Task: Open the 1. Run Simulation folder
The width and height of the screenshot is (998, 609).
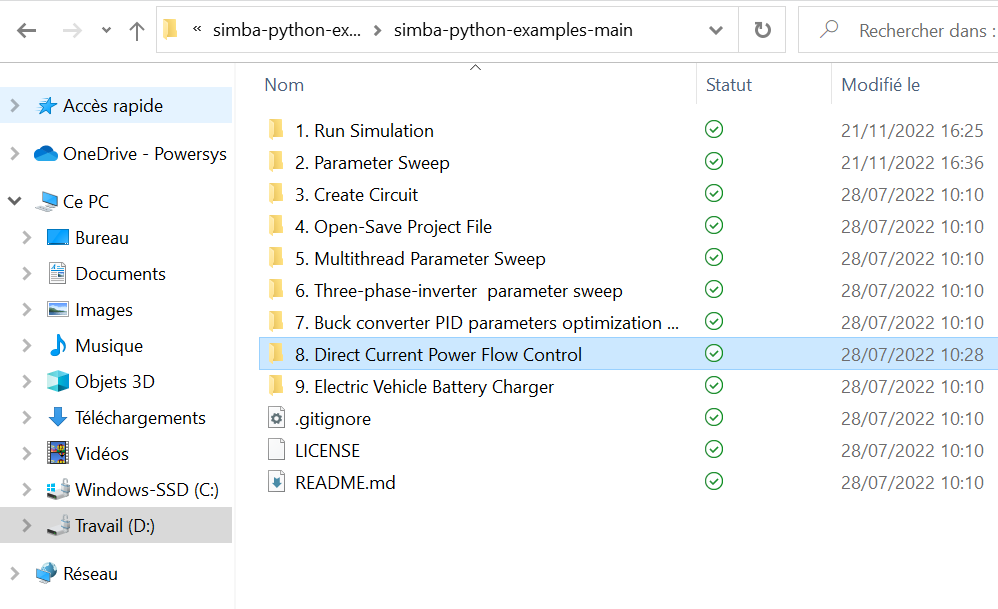Action: point(364,131)
